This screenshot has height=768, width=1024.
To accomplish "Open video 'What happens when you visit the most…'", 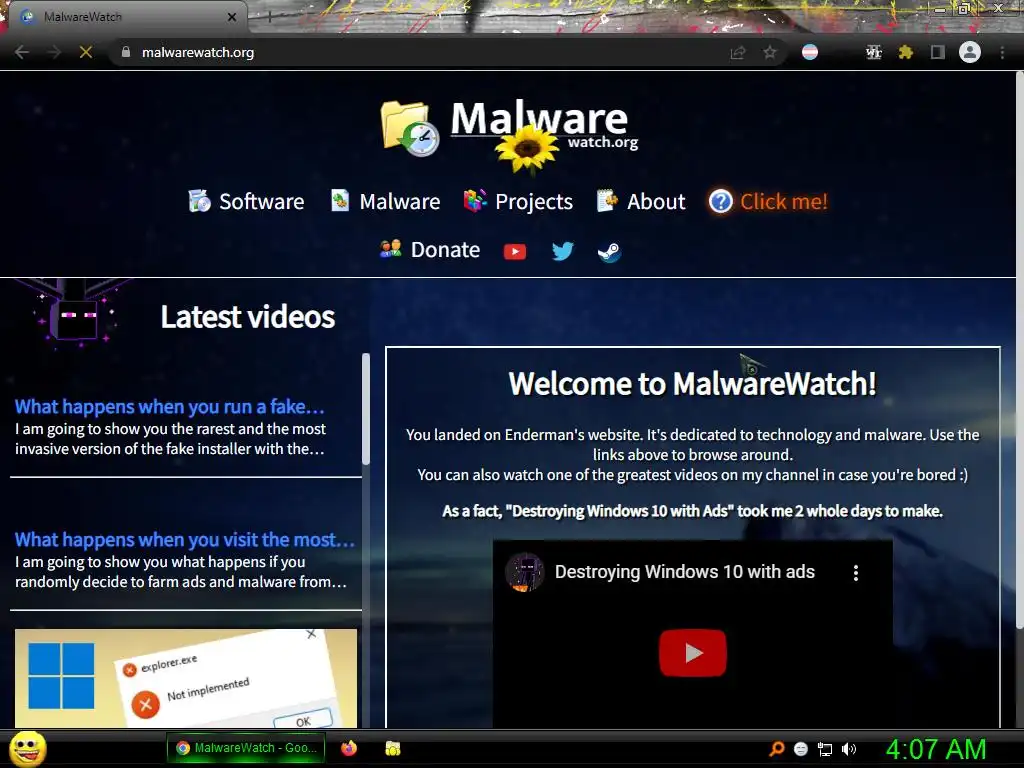I will click(185, 540).
